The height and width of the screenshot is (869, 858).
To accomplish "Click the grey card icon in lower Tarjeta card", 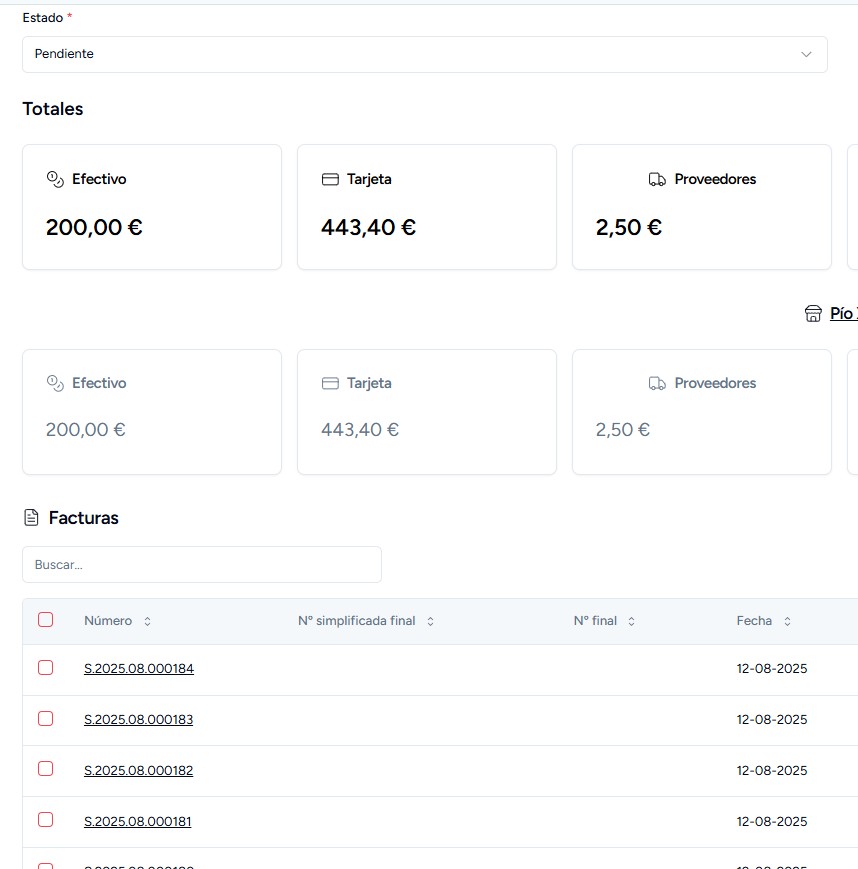I will 330,383.
